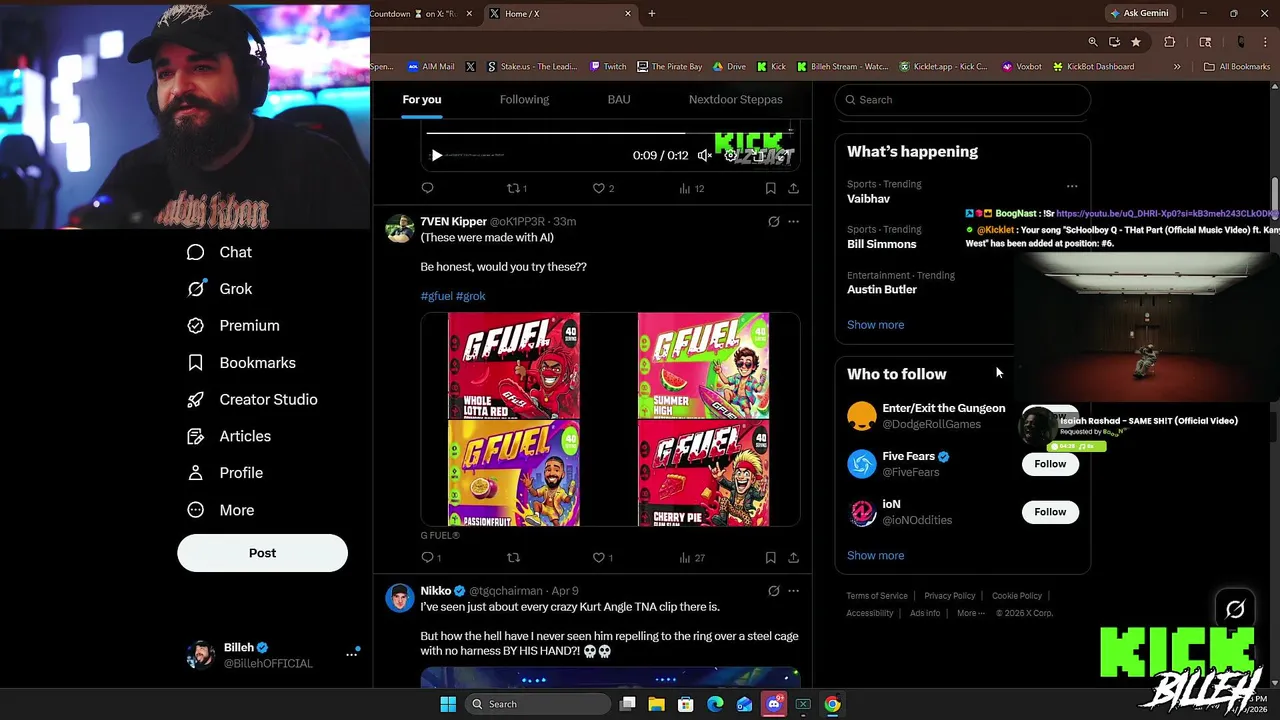View GFuel post analytics with 27 views

click(691, 557)
